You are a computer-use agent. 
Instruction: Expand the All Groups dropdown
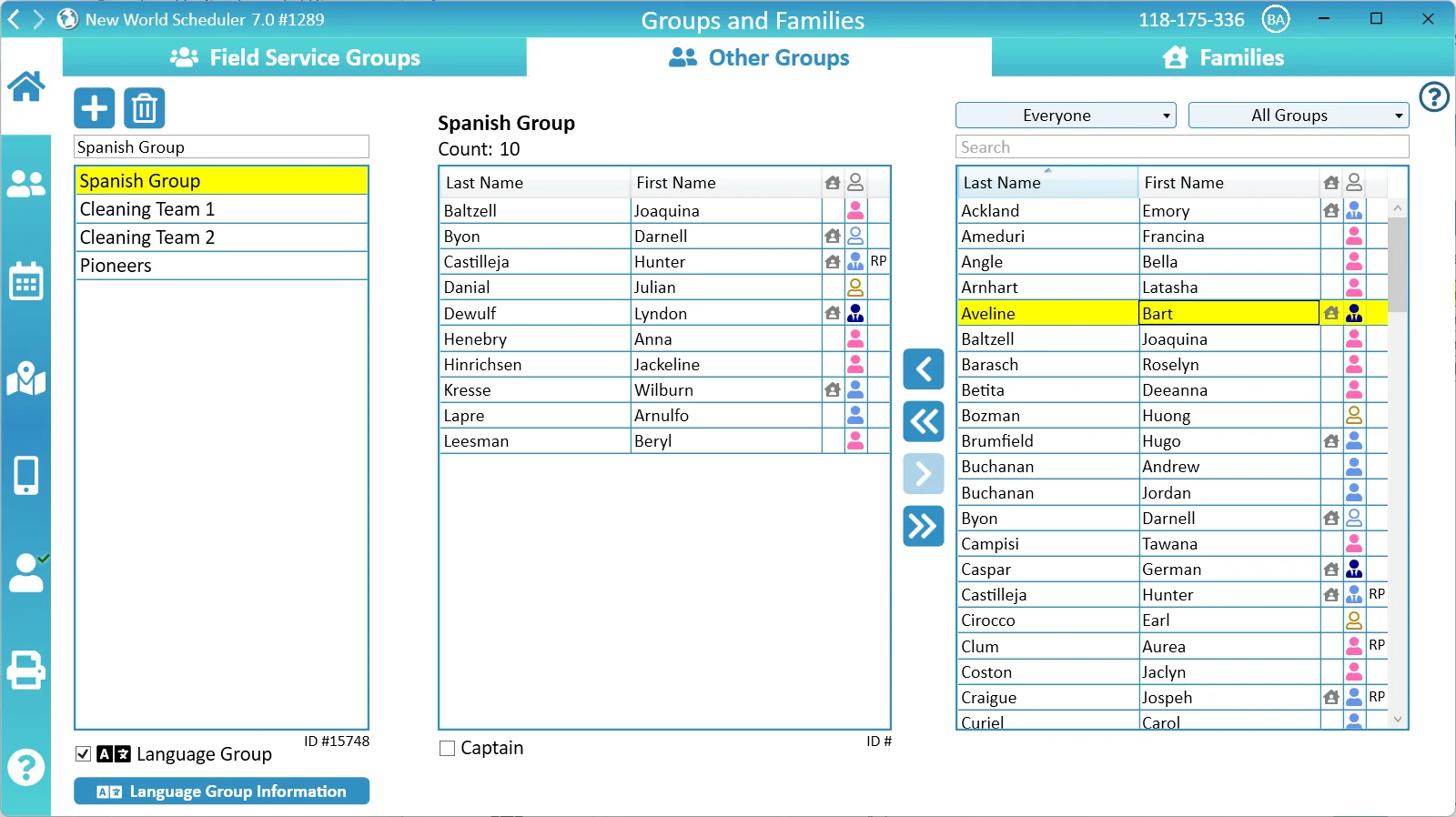[1298, 116]
